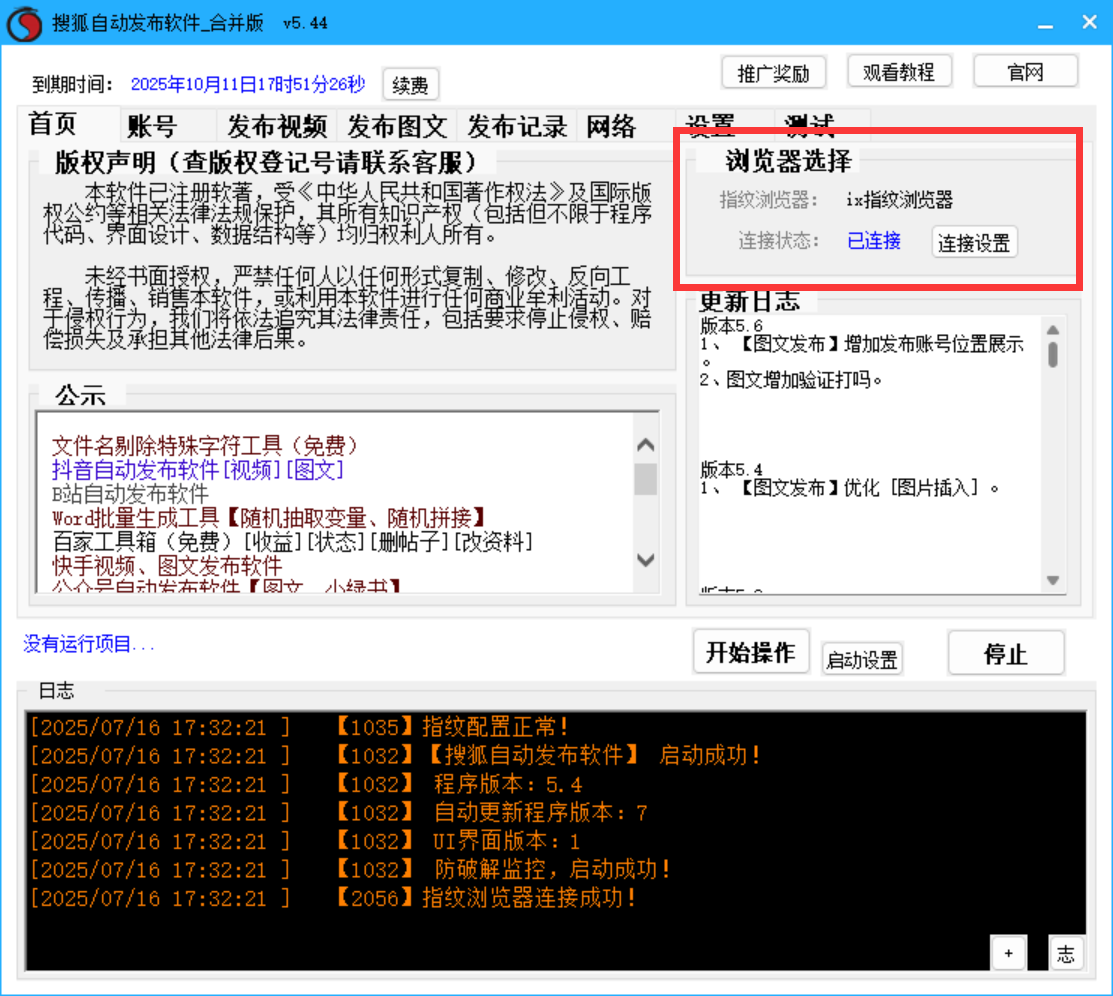Click the plus button in log panel
The height and width of the screenshot is (996, 1113).
[1008, 953]
